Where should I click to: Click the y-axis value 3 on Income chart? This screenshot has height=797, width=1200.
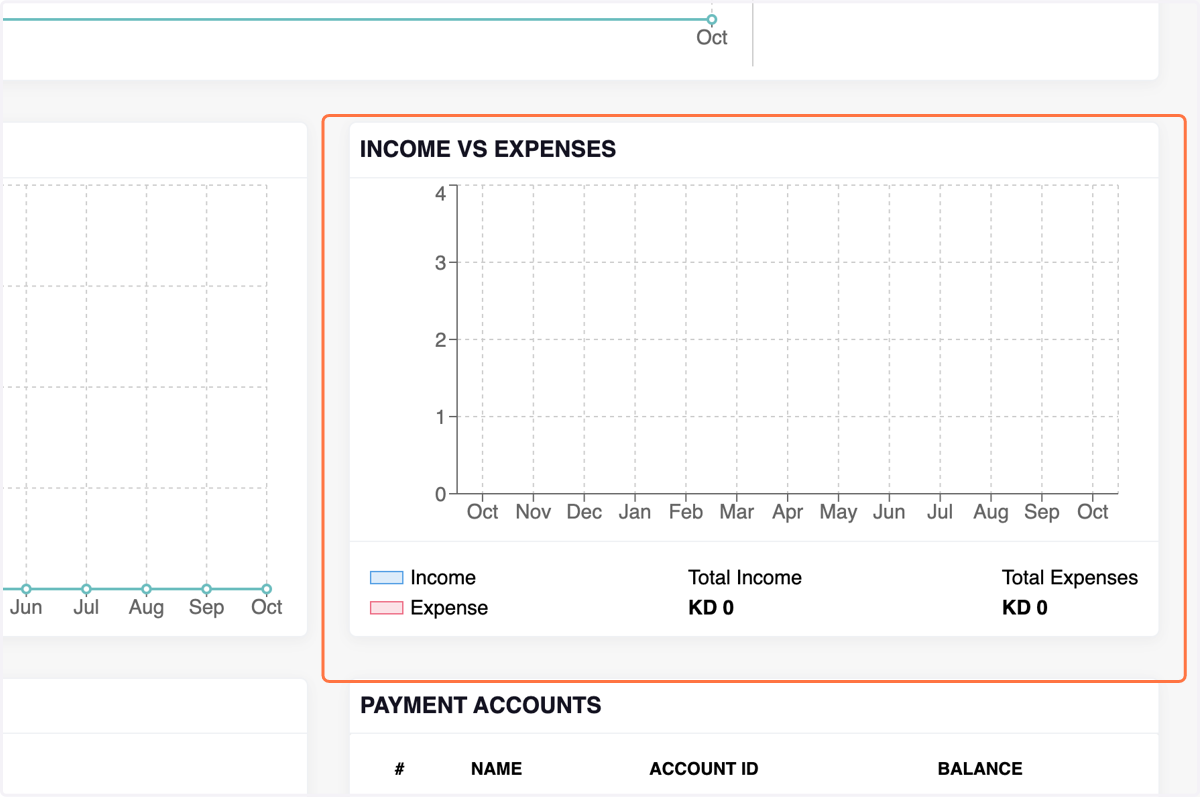440,263
